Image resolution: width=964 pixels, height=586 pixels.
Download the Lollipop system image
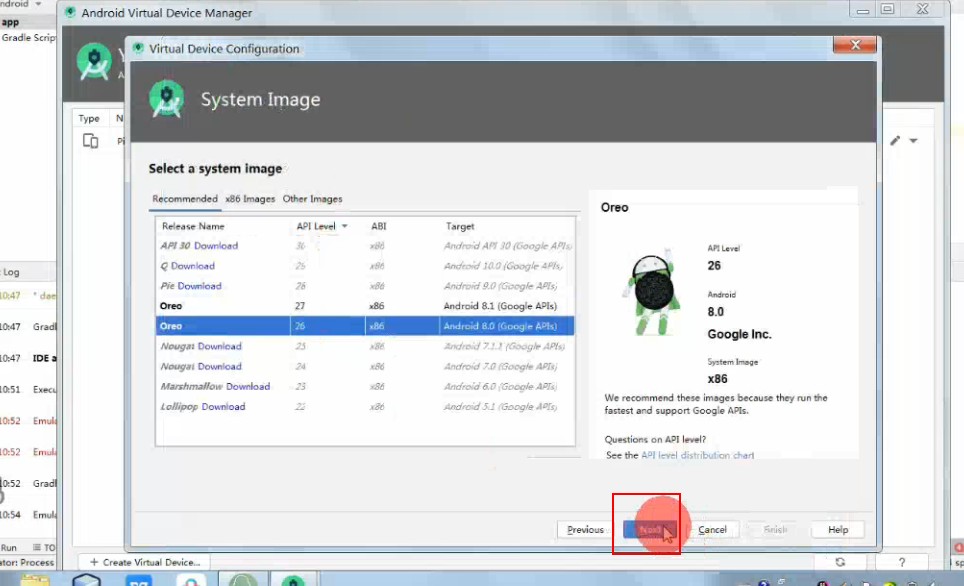[223, 406]
